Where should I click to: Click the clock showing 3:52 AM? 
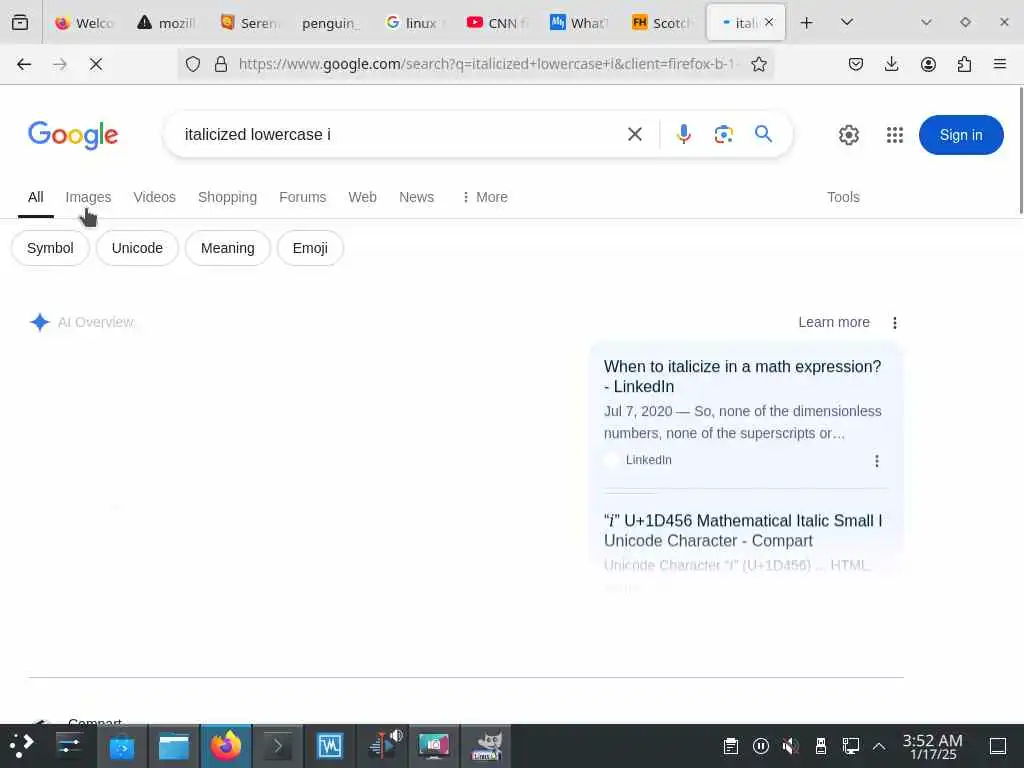pyautogui.click(x=933, y=746)
